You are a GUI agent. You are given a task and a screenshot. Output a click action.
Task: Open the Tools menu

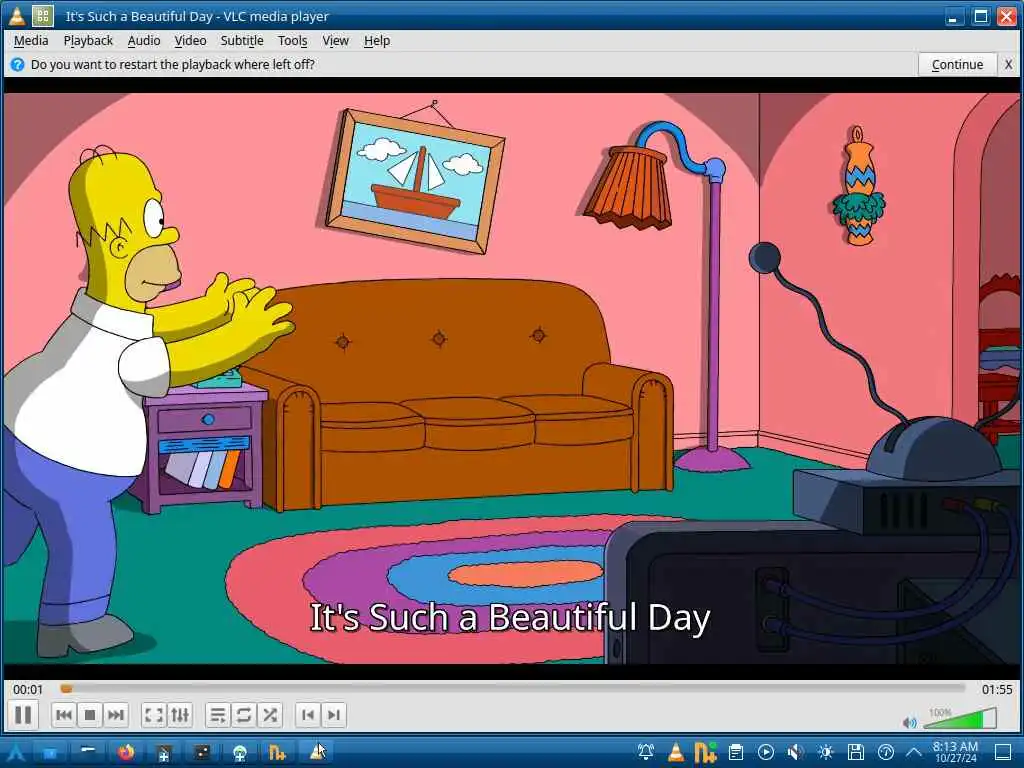pos(292,40)
